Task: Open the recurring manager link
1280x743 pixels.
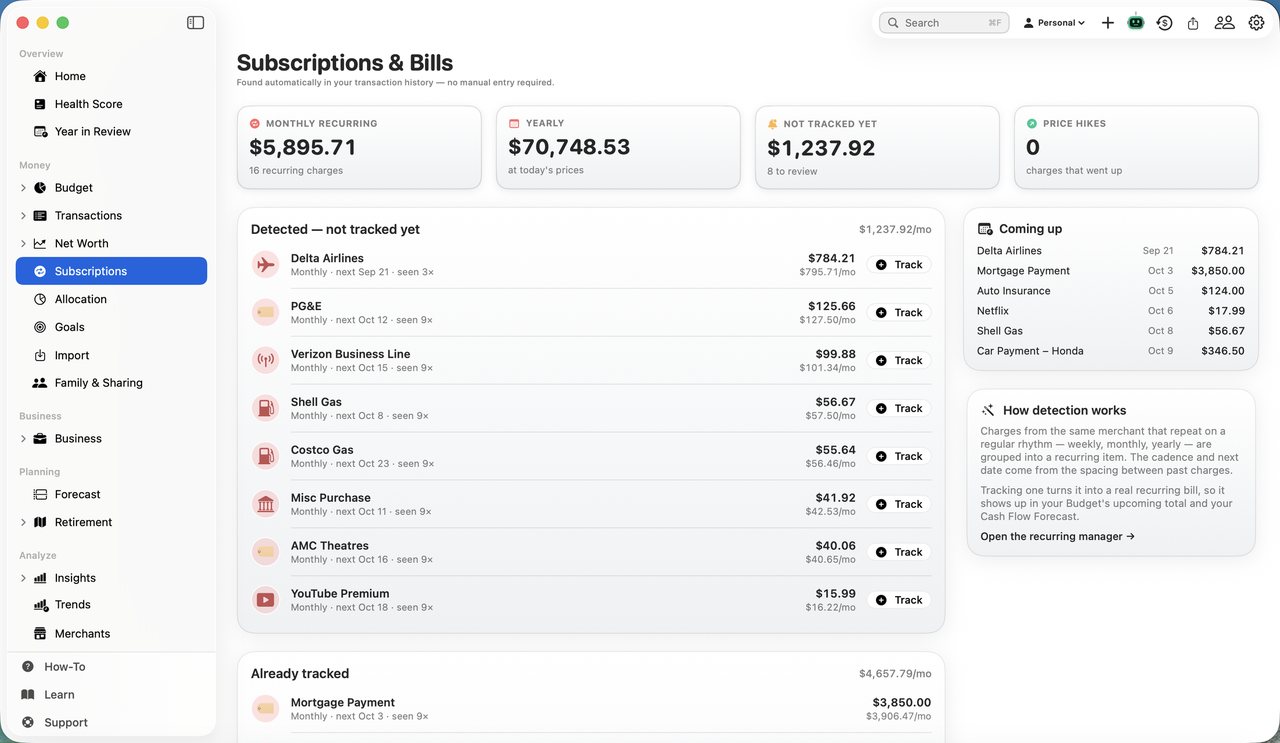Action: pyautogui.click(x=1058, y=537)
